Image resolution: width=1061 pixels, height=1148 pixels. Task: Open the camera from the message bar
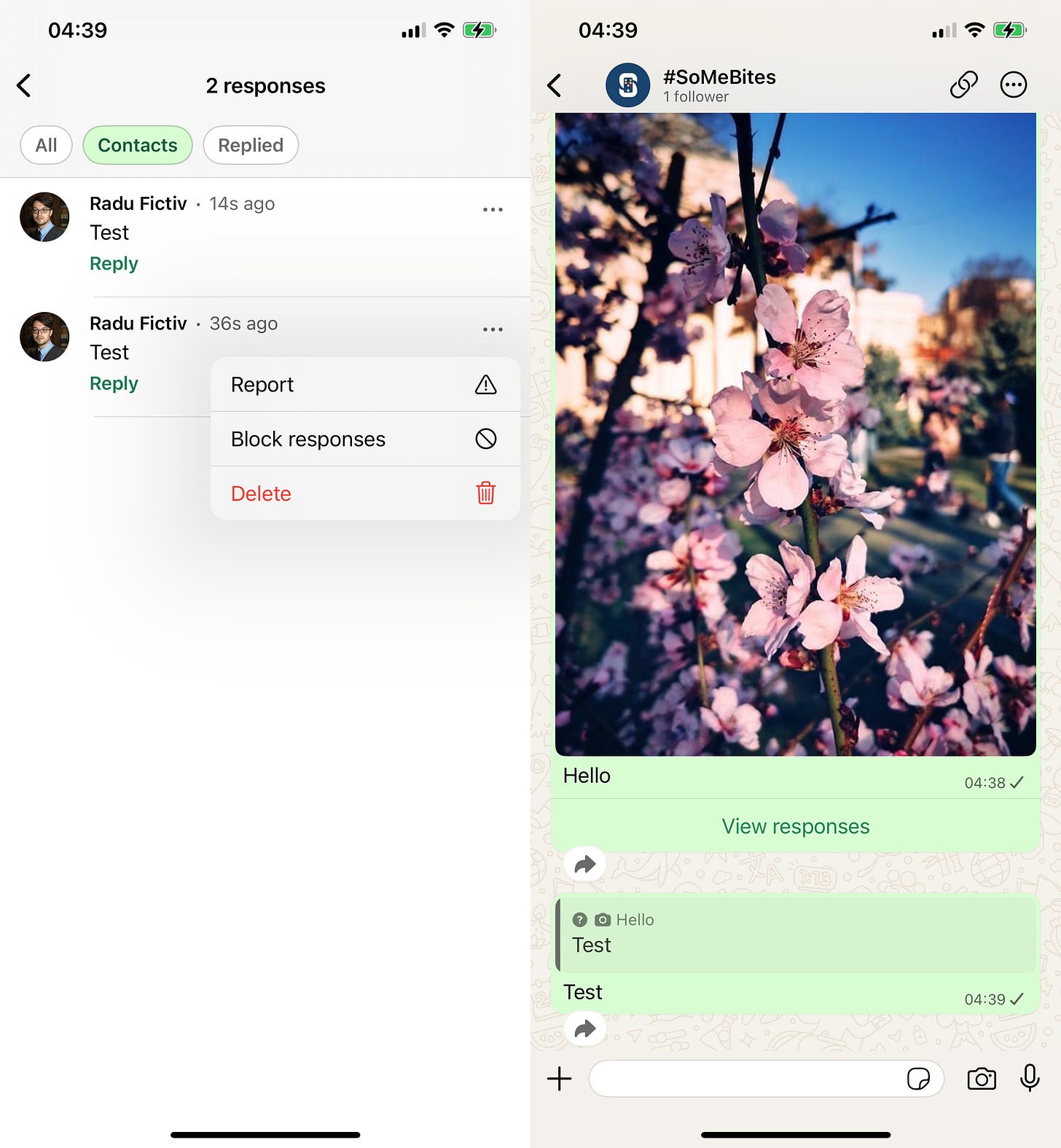982,1079
